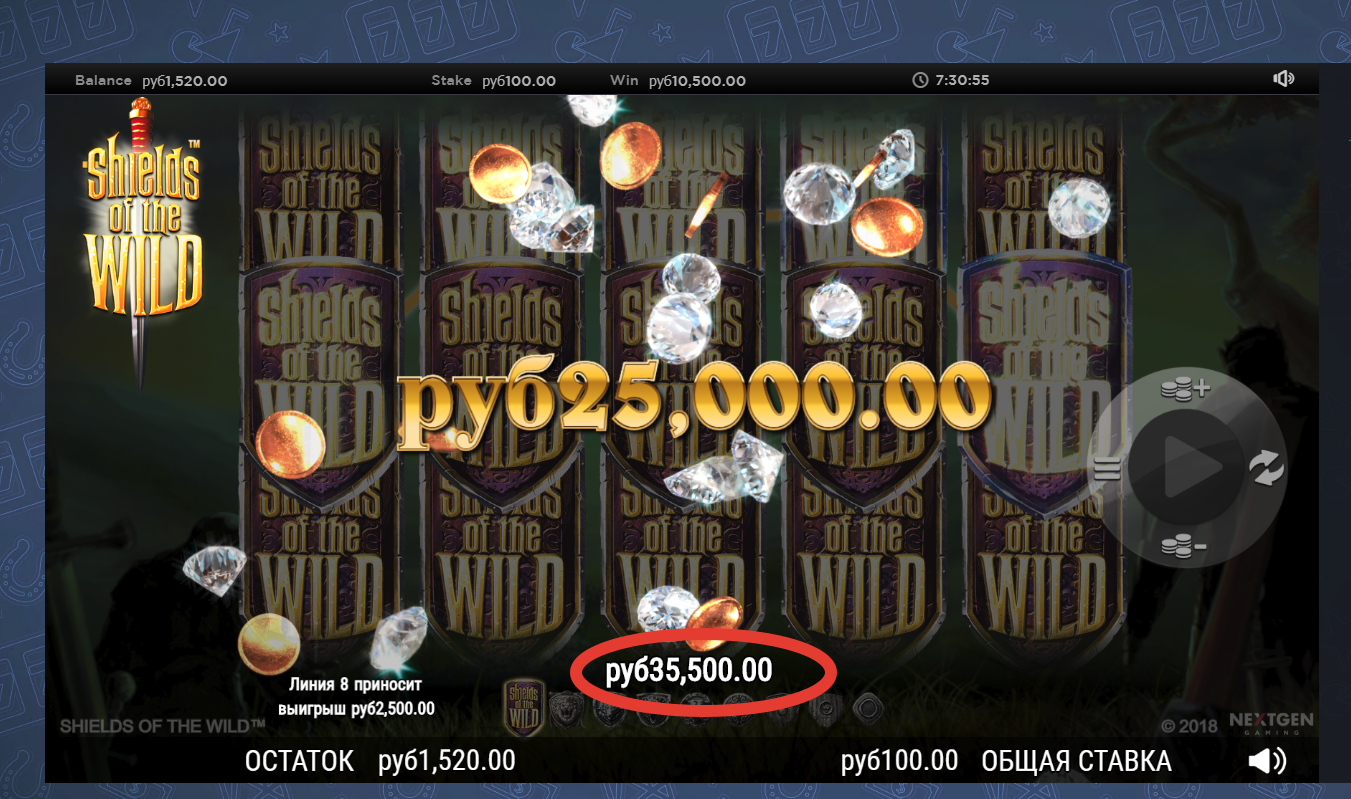Mute sound via top-right speaker icon
Image resolution: width=1351 pixels, height=799 pixels.
tap(1285, 80)
